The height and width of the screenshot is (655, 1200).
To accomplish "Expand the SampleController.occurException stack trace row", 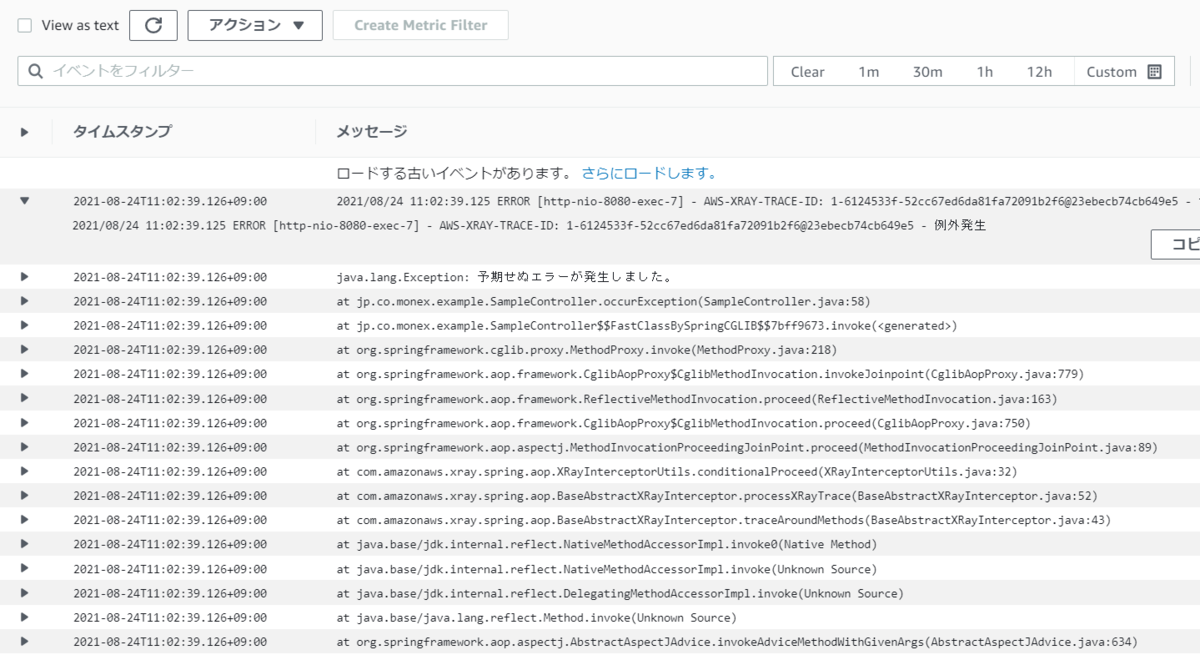I will pos(23,301).
